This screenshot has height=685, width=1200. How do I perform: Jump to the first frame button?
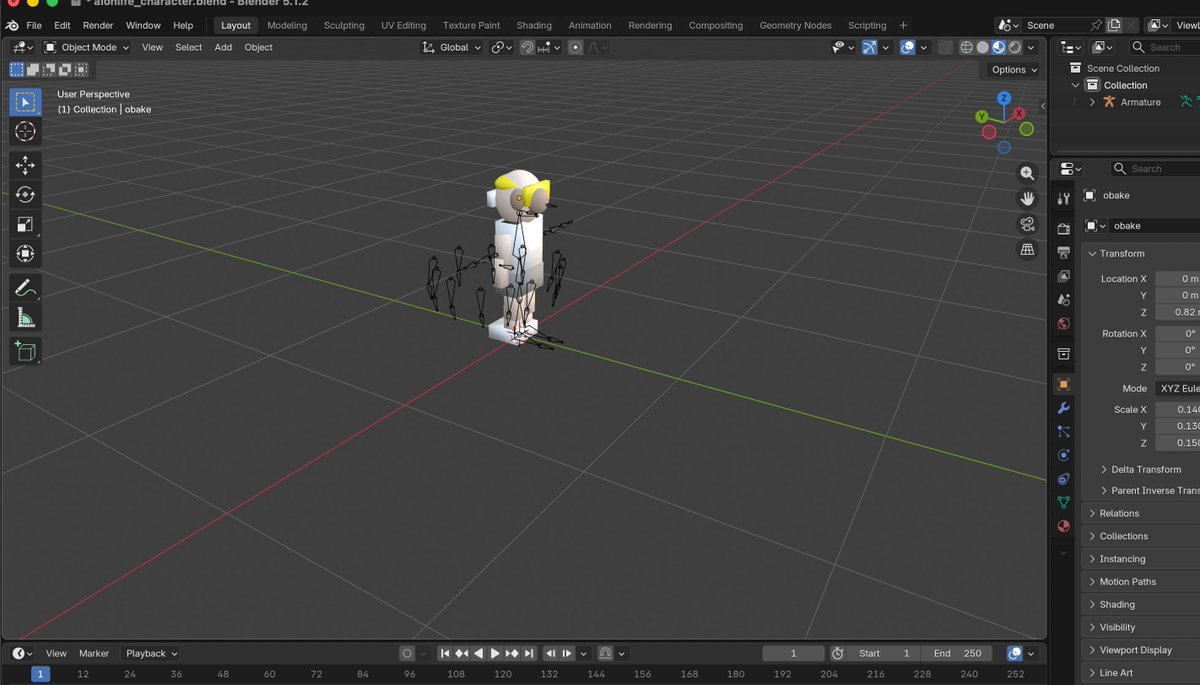(445, 653)
